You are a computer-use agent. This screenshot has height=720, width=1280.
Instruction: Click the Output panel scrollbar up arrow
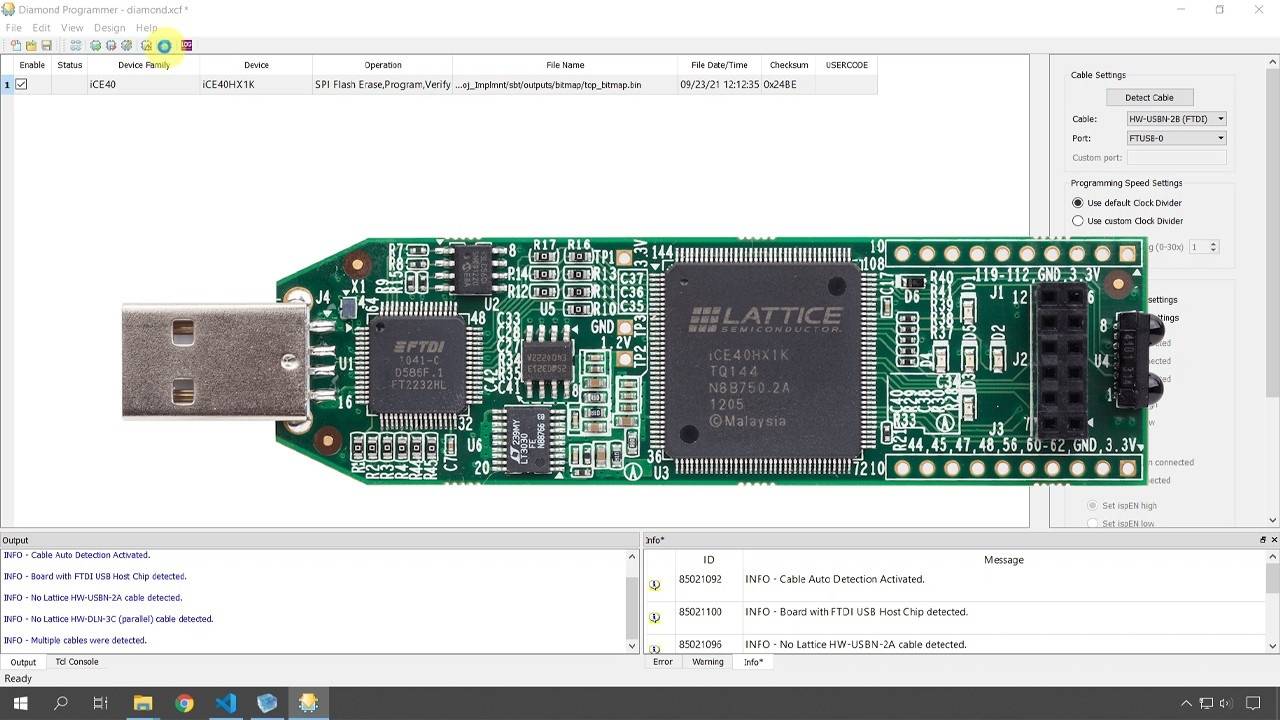pyautogui.click(x=632, y=556)
